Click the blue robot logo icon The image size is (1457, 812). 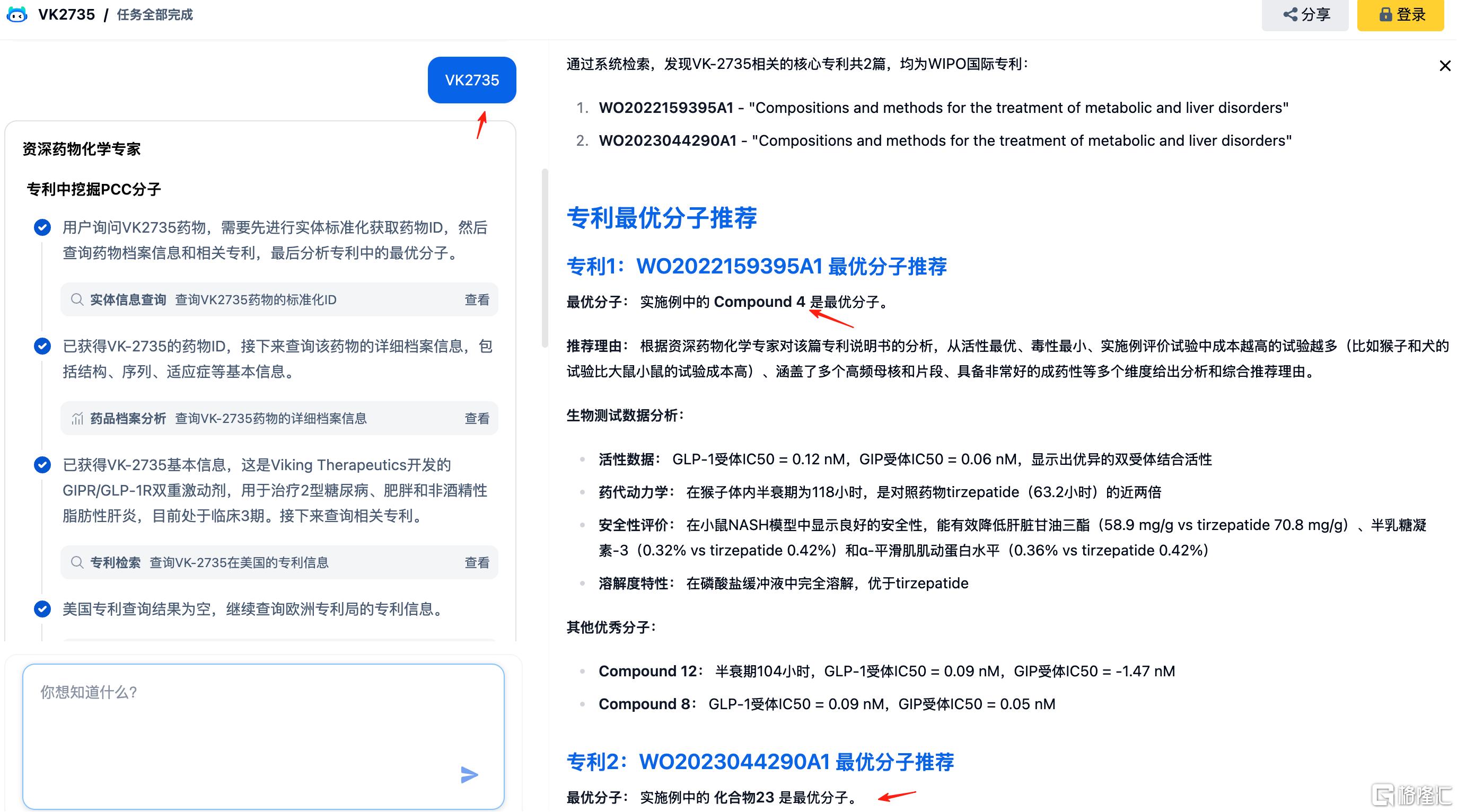(x=17, y=14)
